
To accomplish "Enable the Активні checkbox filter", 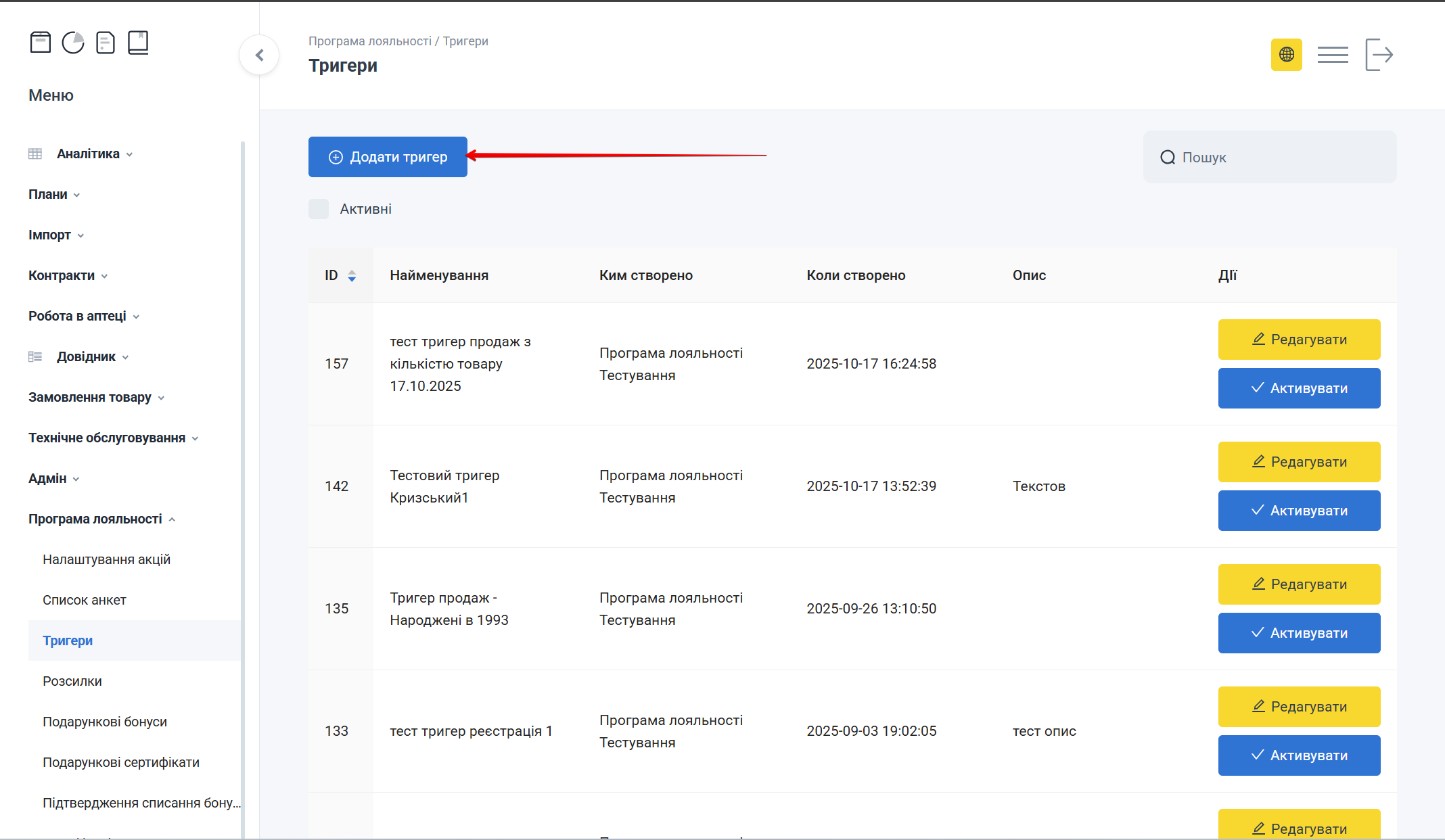I will tap(319, 209).
